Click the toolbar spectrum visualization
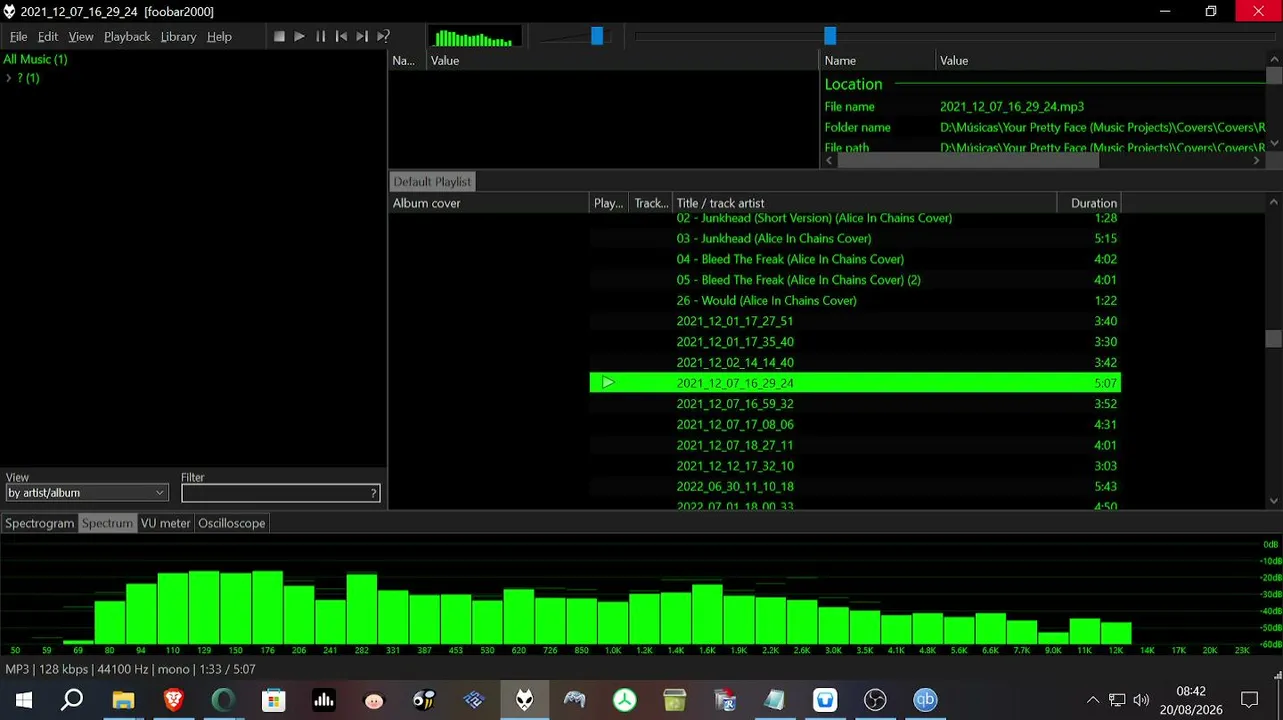 (x=474, y=38)
